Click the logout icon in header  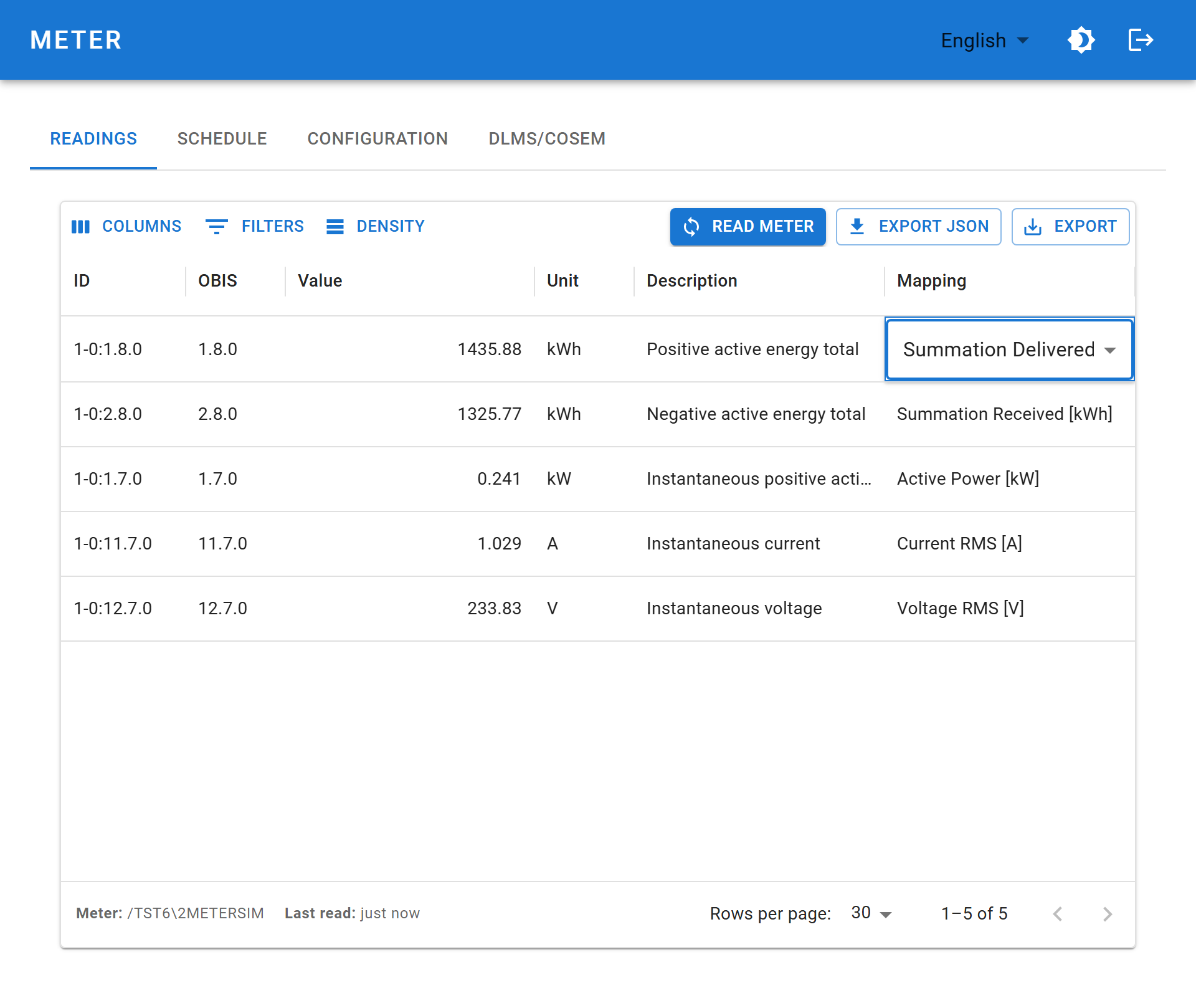pyautogui.click(x=1141, y=40)
